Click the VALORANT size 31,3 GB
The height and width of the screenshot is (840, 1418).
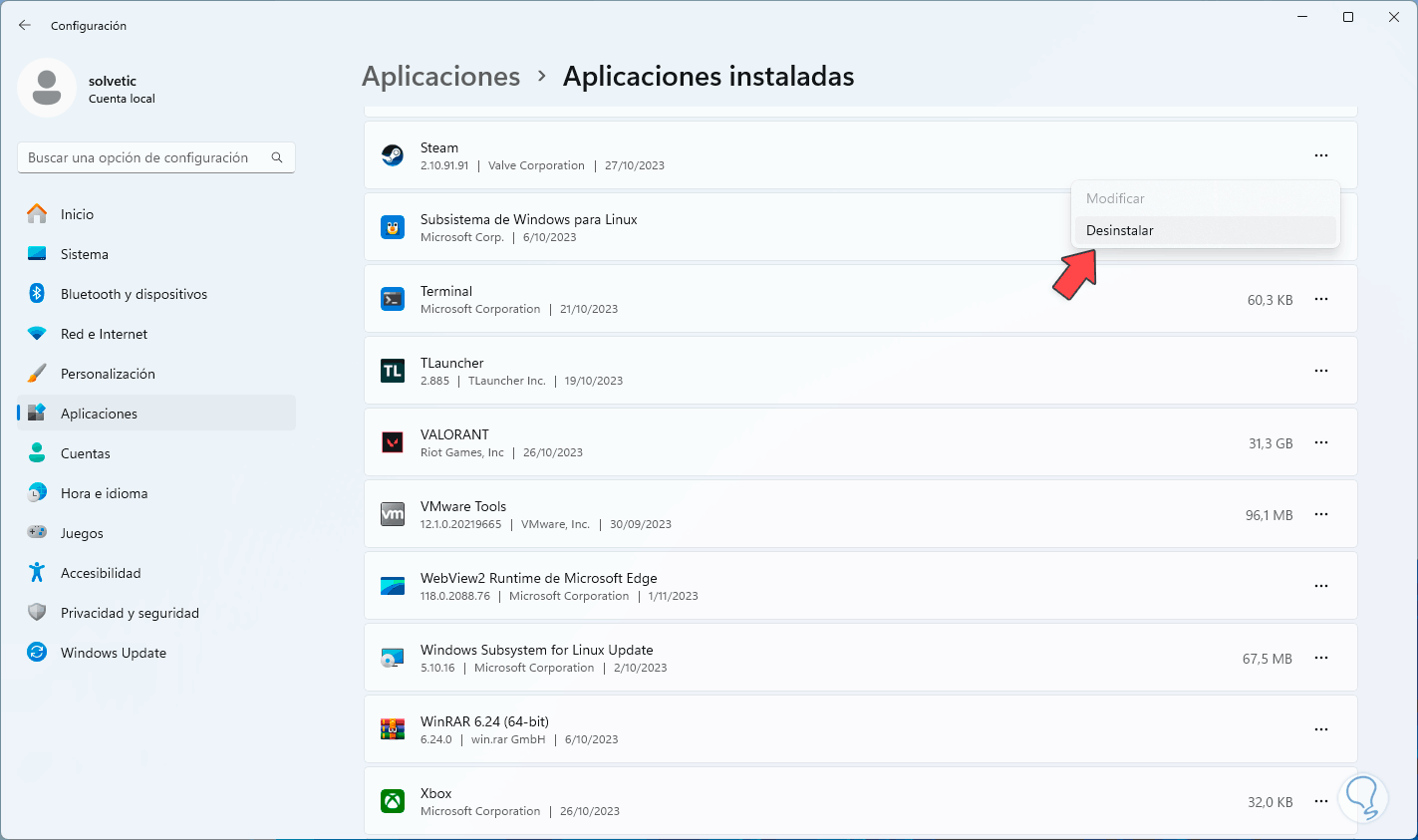click(x=1271, y=443)
